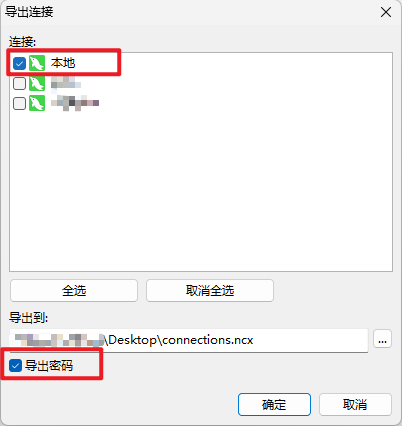
Task: Select the blurred second connection name
Action: click(66, 83)
